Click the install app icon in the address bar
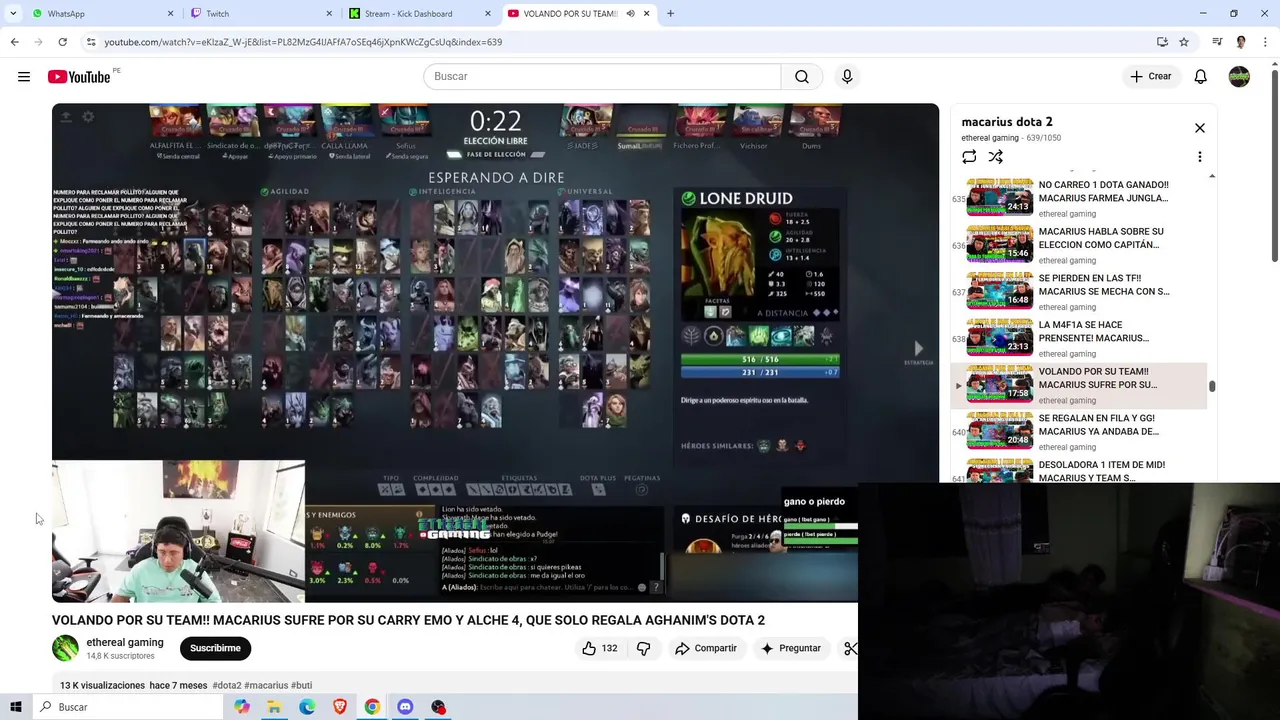Image resolution: width=1280 pixels, height=720 pixels. tap(1162, 42)
